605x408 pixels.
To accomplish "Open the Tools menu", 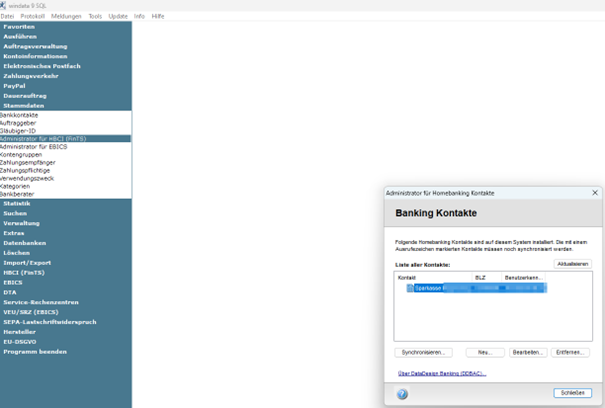I will [95, 16].
